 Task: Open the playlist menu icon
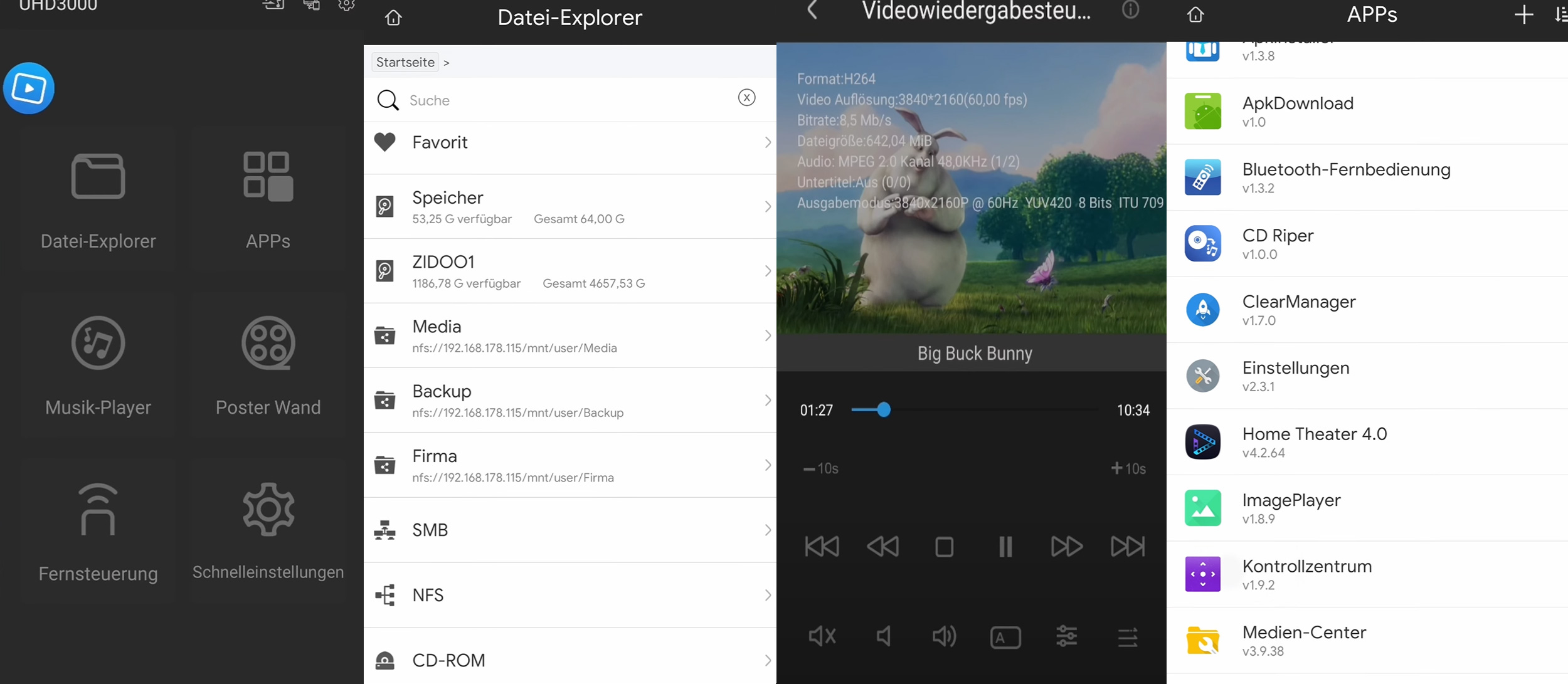[x=1128, y=638]
